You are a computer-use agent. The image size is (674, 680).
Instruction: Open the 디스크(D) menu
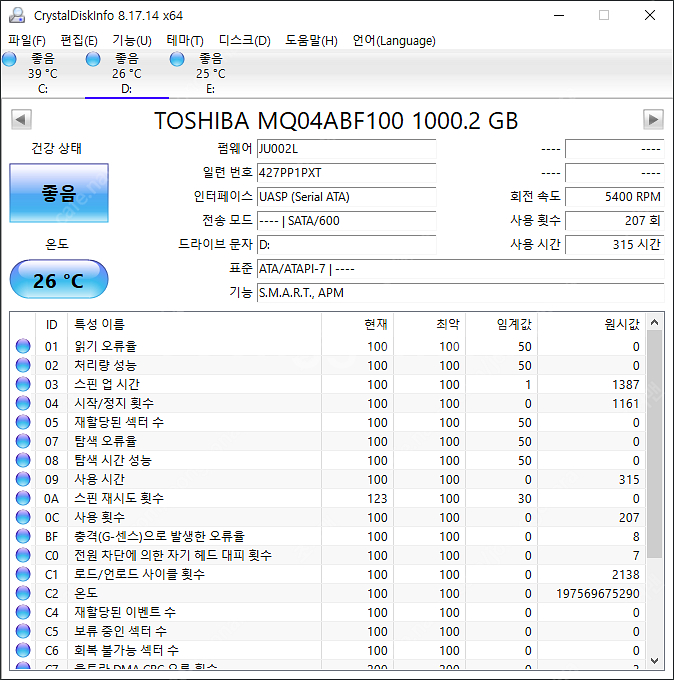245,41
